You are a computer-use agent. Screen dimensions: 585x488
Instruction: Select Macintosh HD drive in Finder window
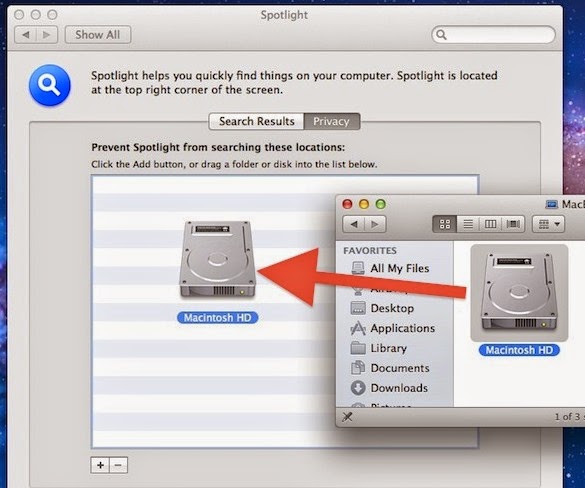pos(519,293)
